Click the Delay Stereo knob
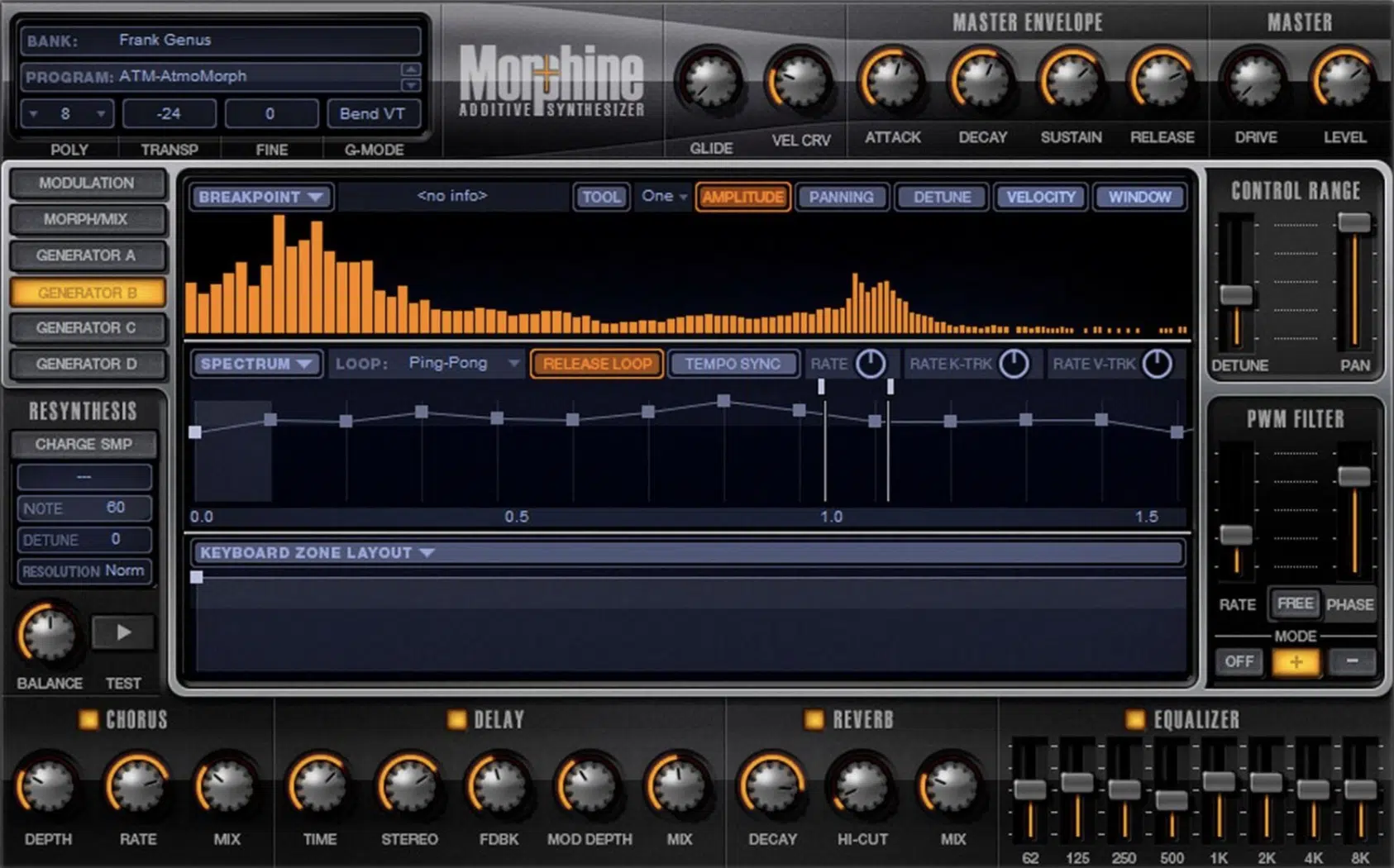Image resolution: width=1394 pixels, height=868 pixels. coord(408,785)
